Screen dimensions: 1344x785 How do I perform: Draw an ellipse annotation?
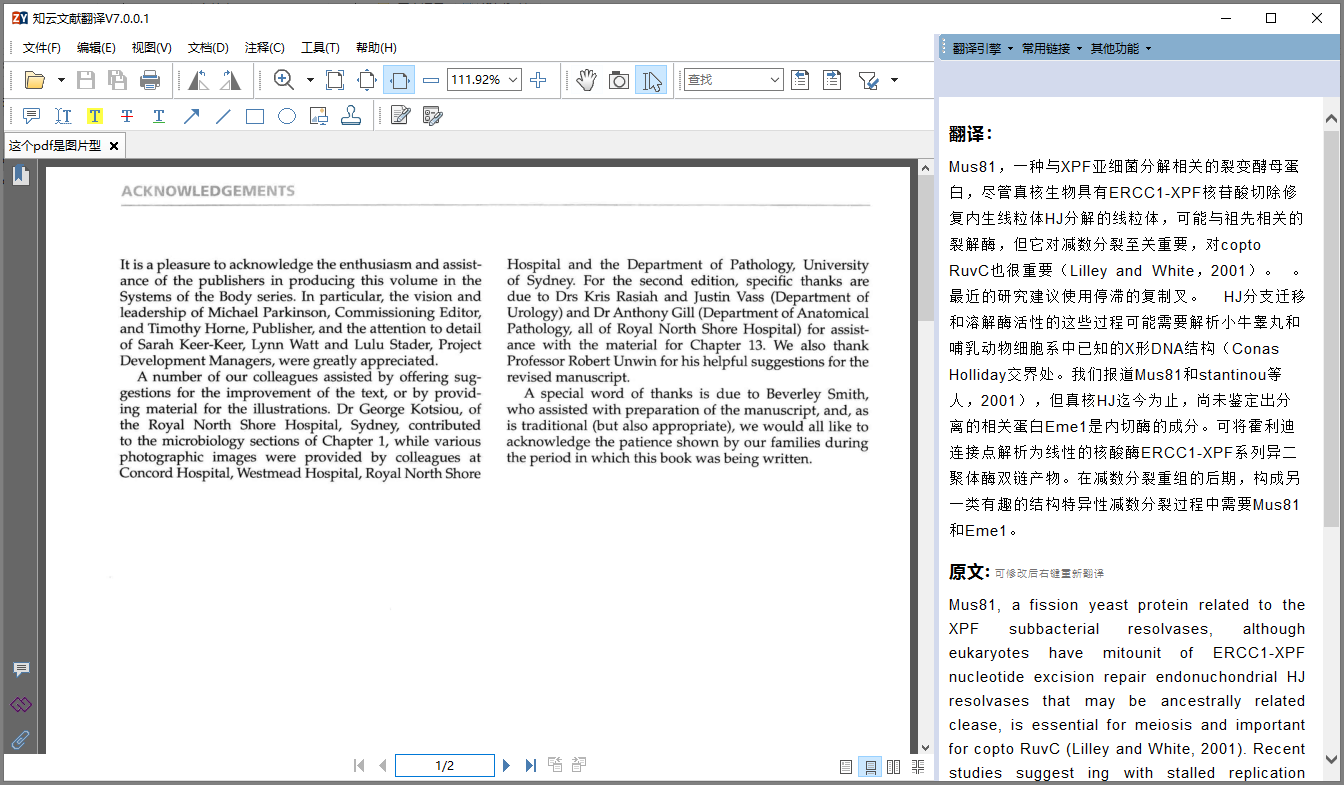coord(287,116)
